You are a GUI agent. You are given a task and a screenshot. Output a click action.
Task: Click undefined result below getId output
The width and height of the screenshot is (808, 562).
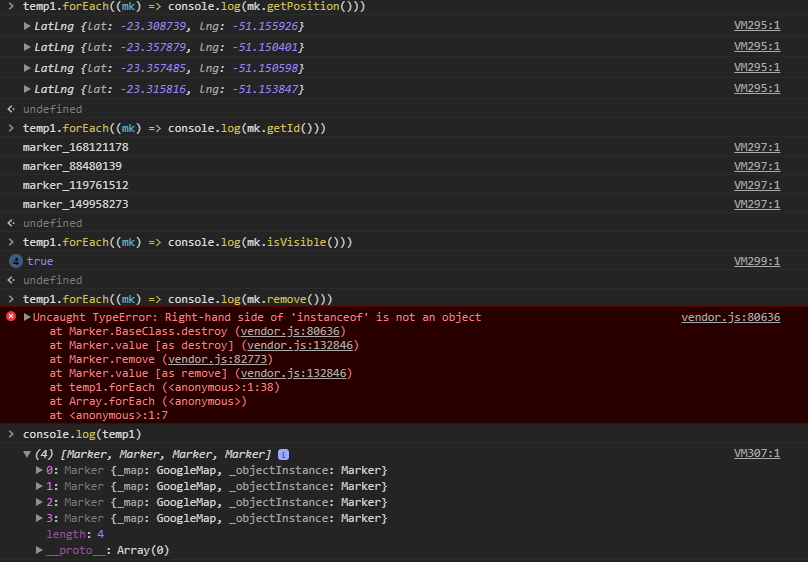(x=52, y=223)
